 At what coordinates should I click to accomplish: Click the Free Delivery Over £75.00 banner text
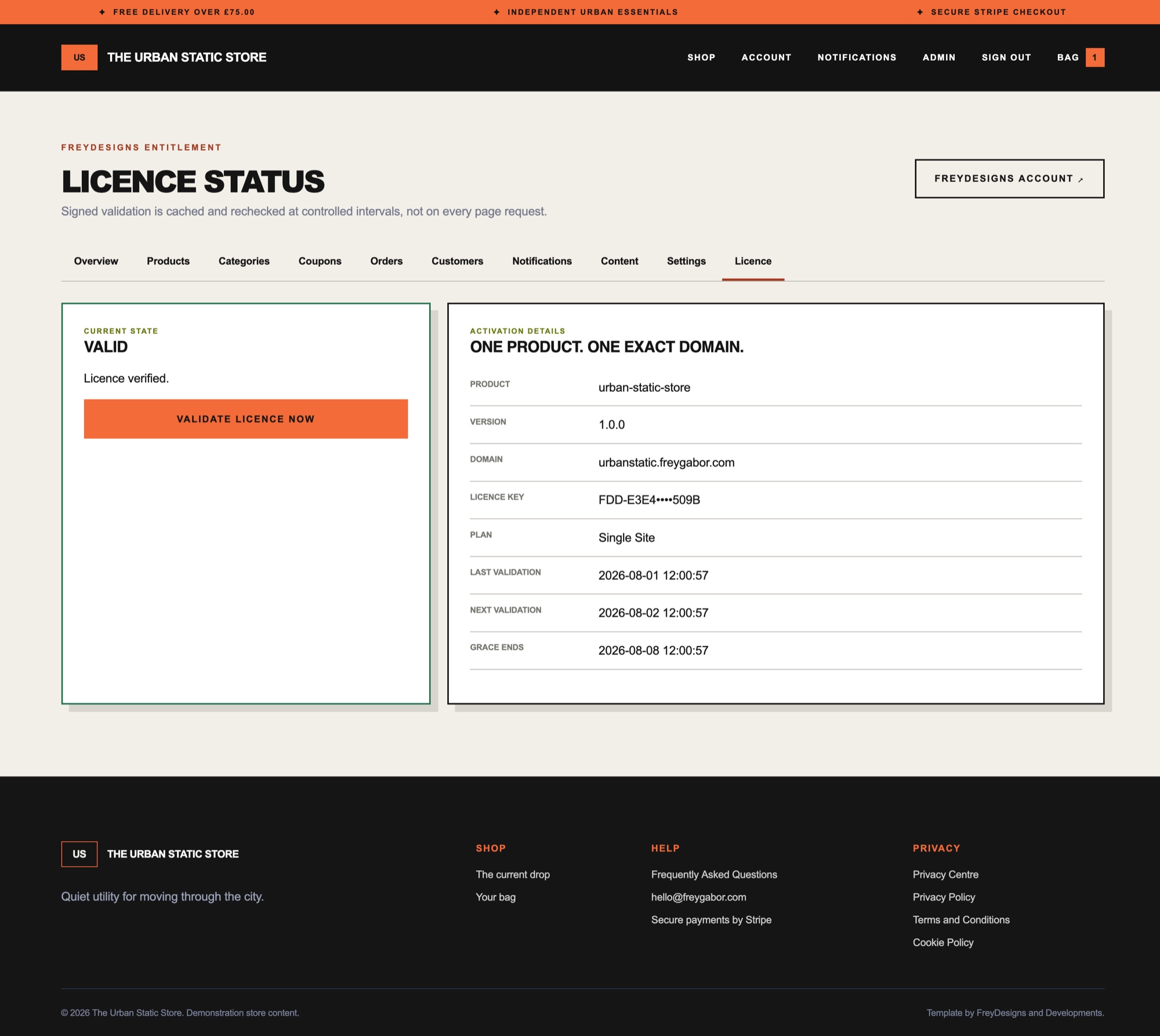pyautogui.click(x=184, y=12)
